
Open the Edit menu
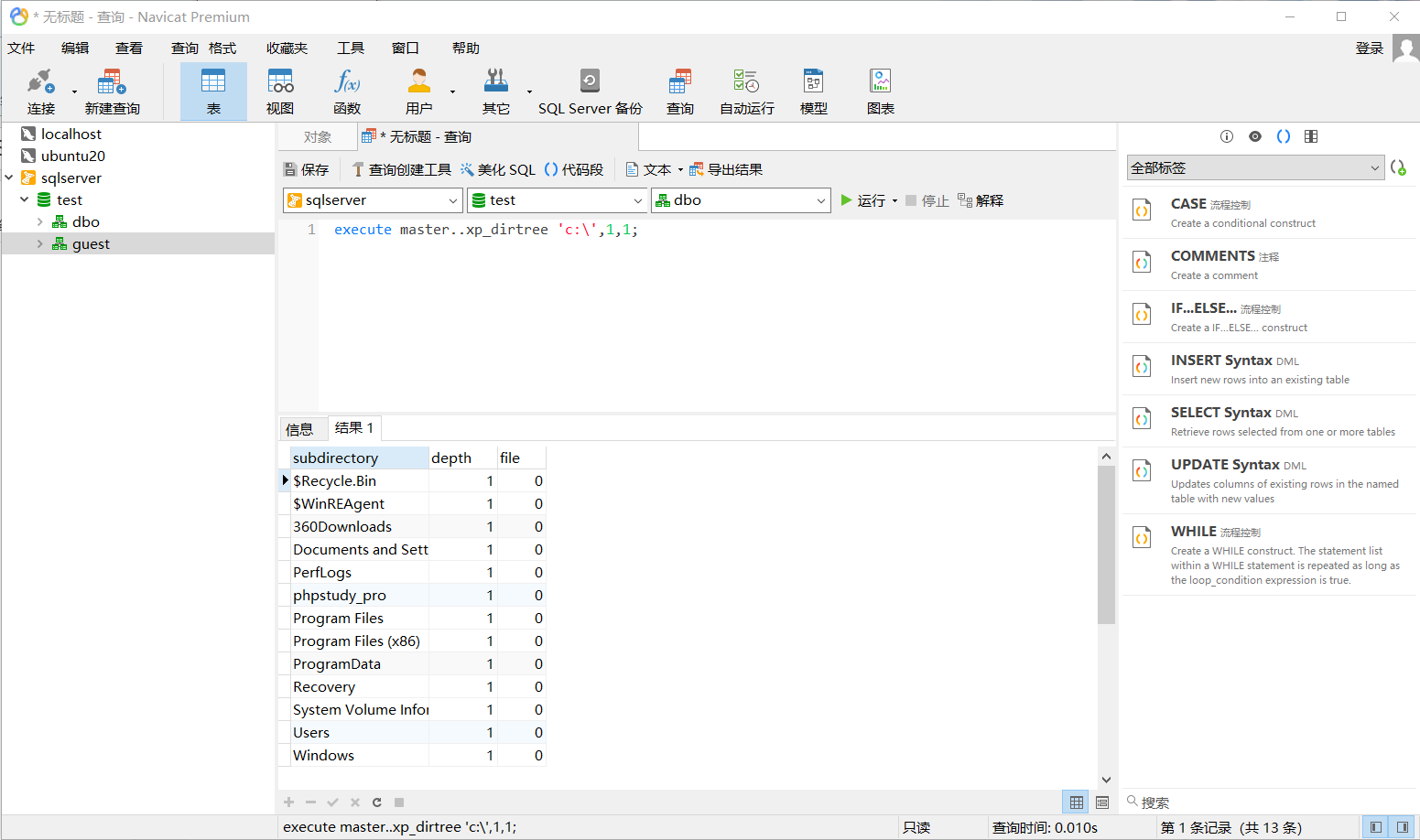[x=75, y=48]
